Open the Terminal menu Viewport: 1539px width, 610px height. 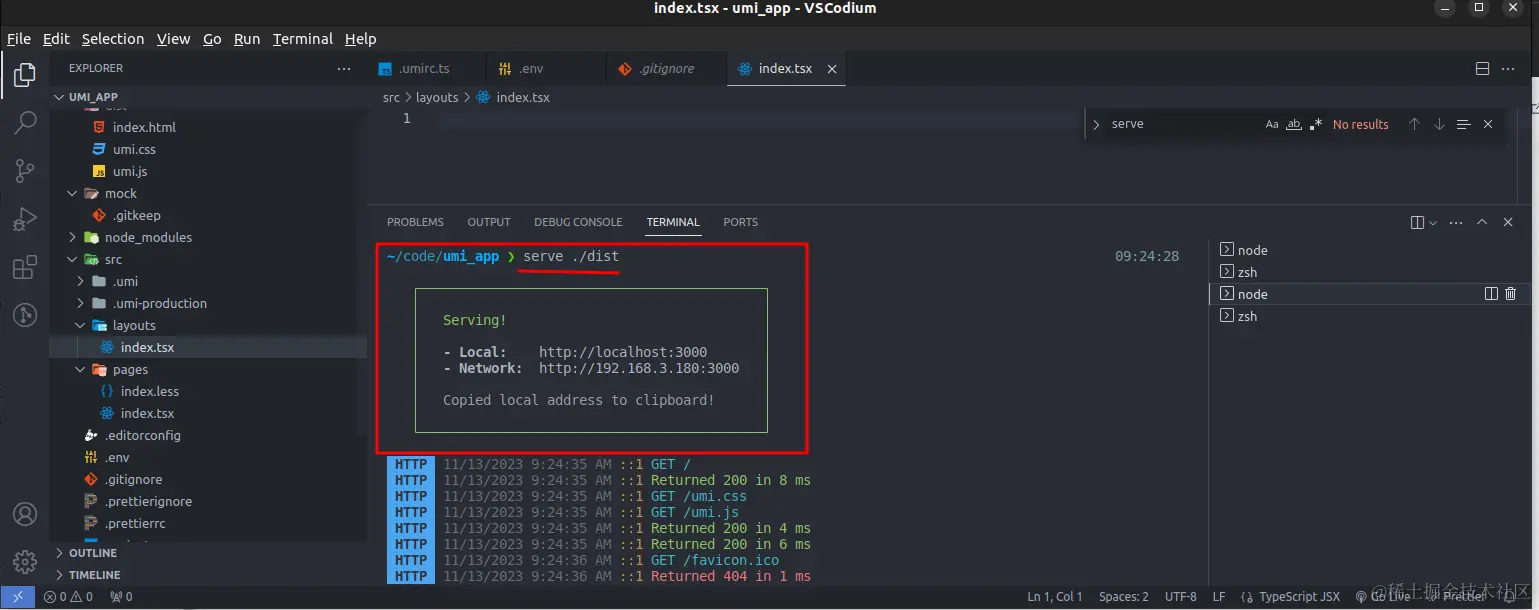coord(303,39)
